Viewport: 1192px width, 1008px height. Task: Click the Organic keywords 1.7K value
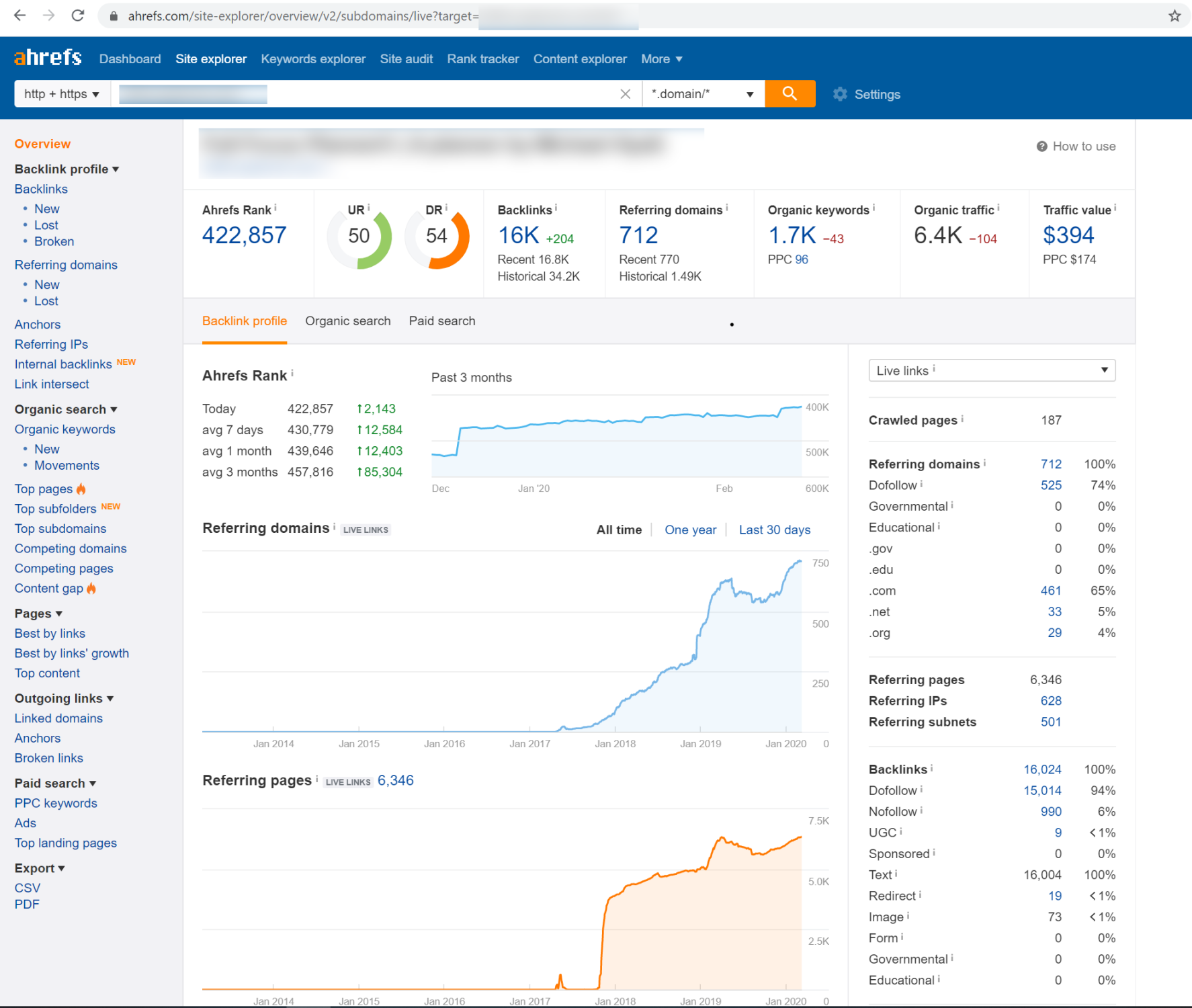click(x=792, y=235)
